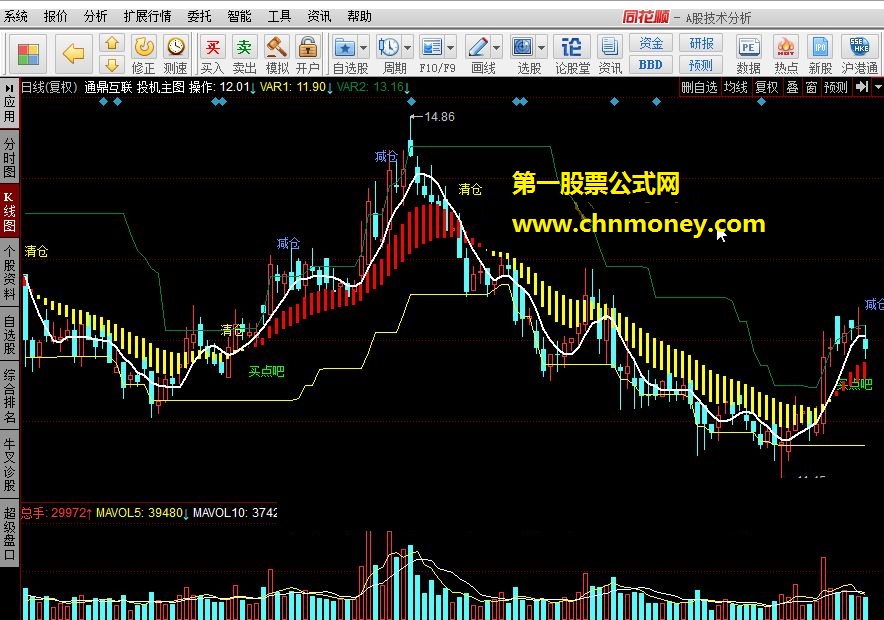884x620 pixels.
Task: Open the 报价 menu
Action: click(x=55, y=16)
